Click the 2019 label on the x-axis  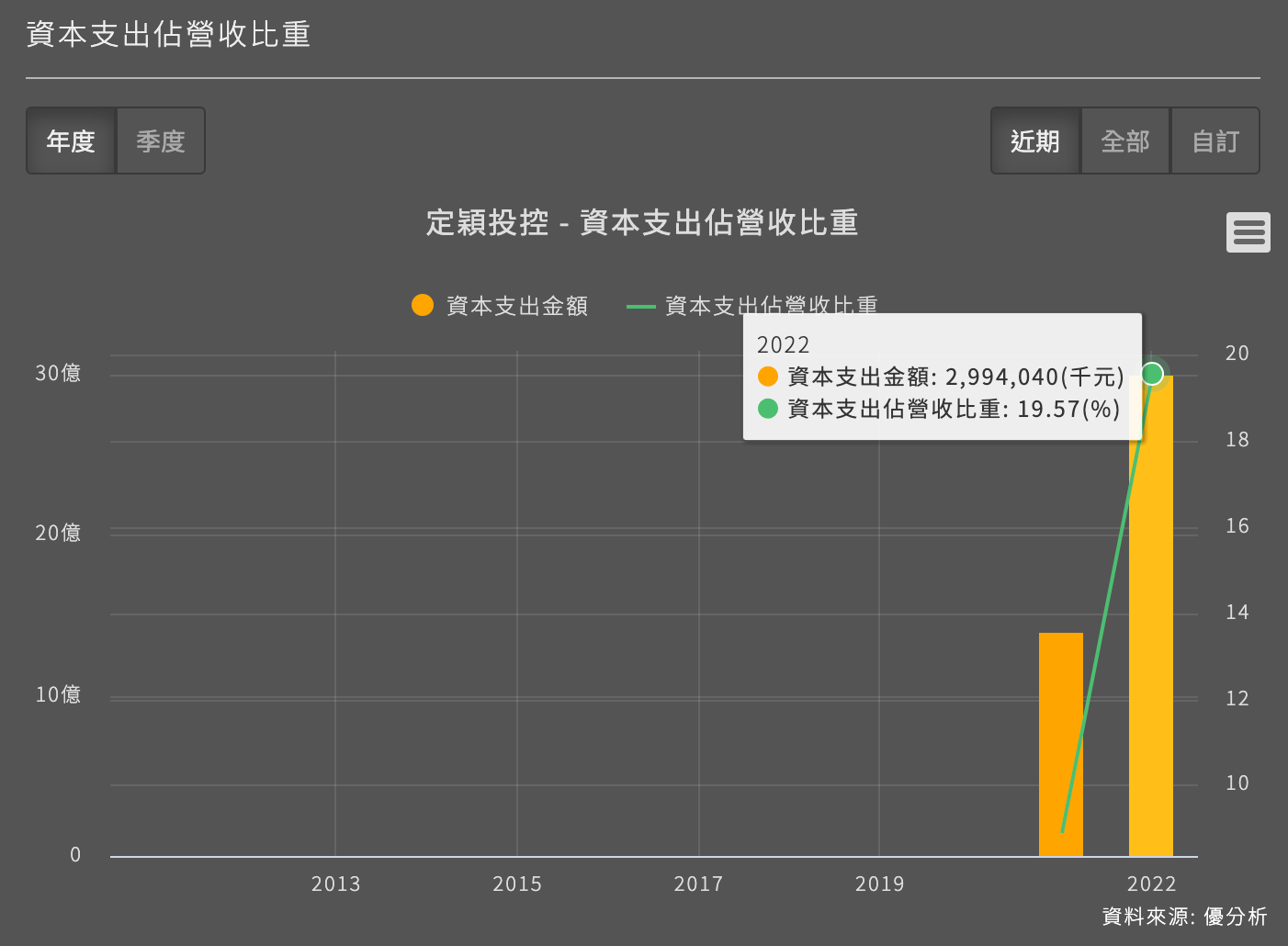coord(879,883)
